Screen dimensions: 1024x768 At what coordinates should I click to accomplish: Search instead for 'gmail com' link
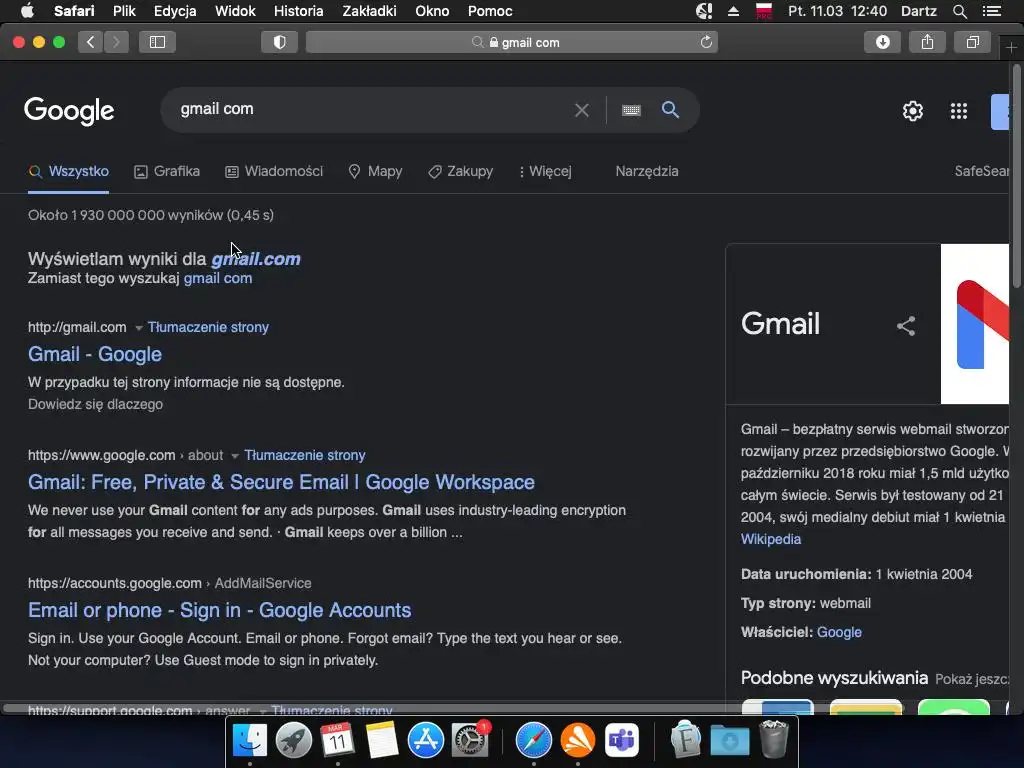[217, 278]
